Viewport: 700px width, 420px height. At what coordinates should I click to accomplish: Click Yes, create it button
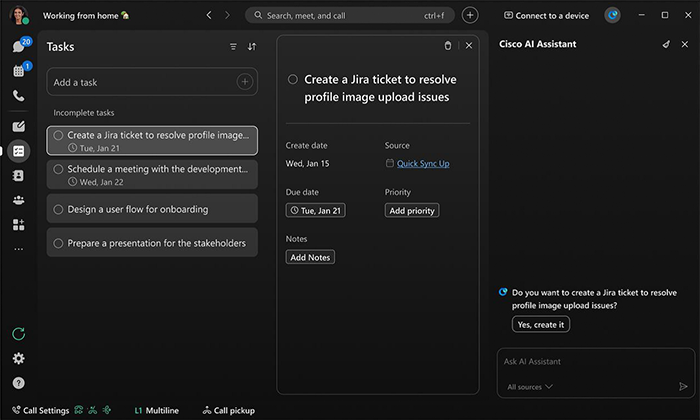[541, 324]
